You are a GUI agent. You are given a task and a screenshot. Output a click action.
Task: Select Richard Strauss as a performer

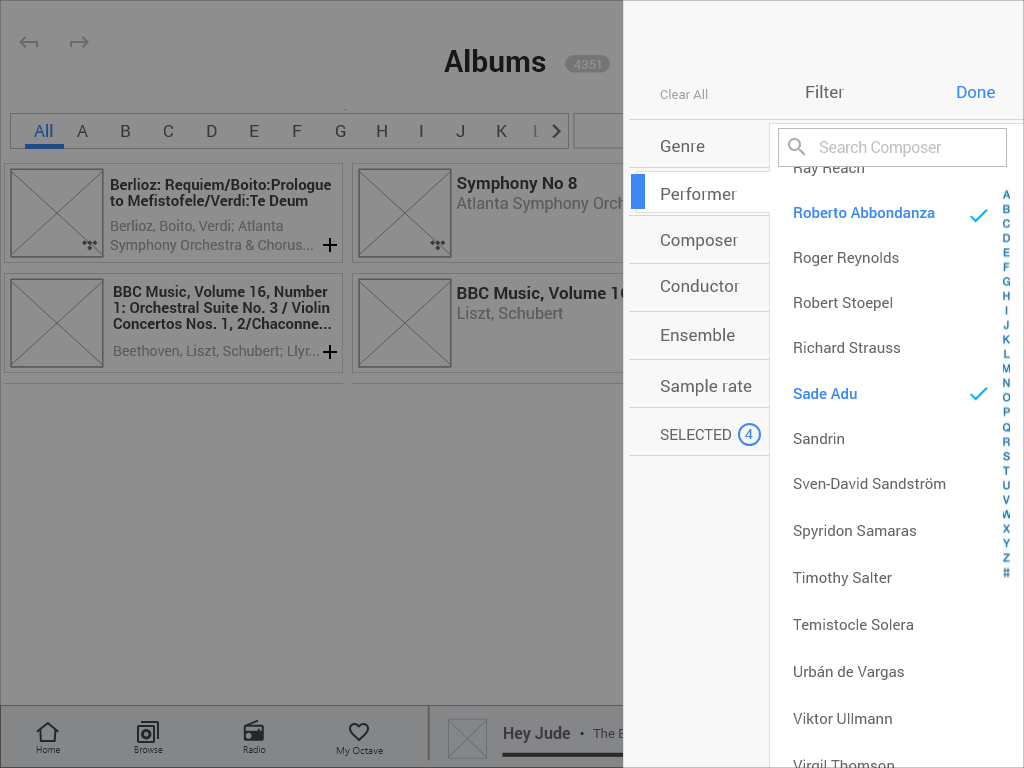click(846, 347)
